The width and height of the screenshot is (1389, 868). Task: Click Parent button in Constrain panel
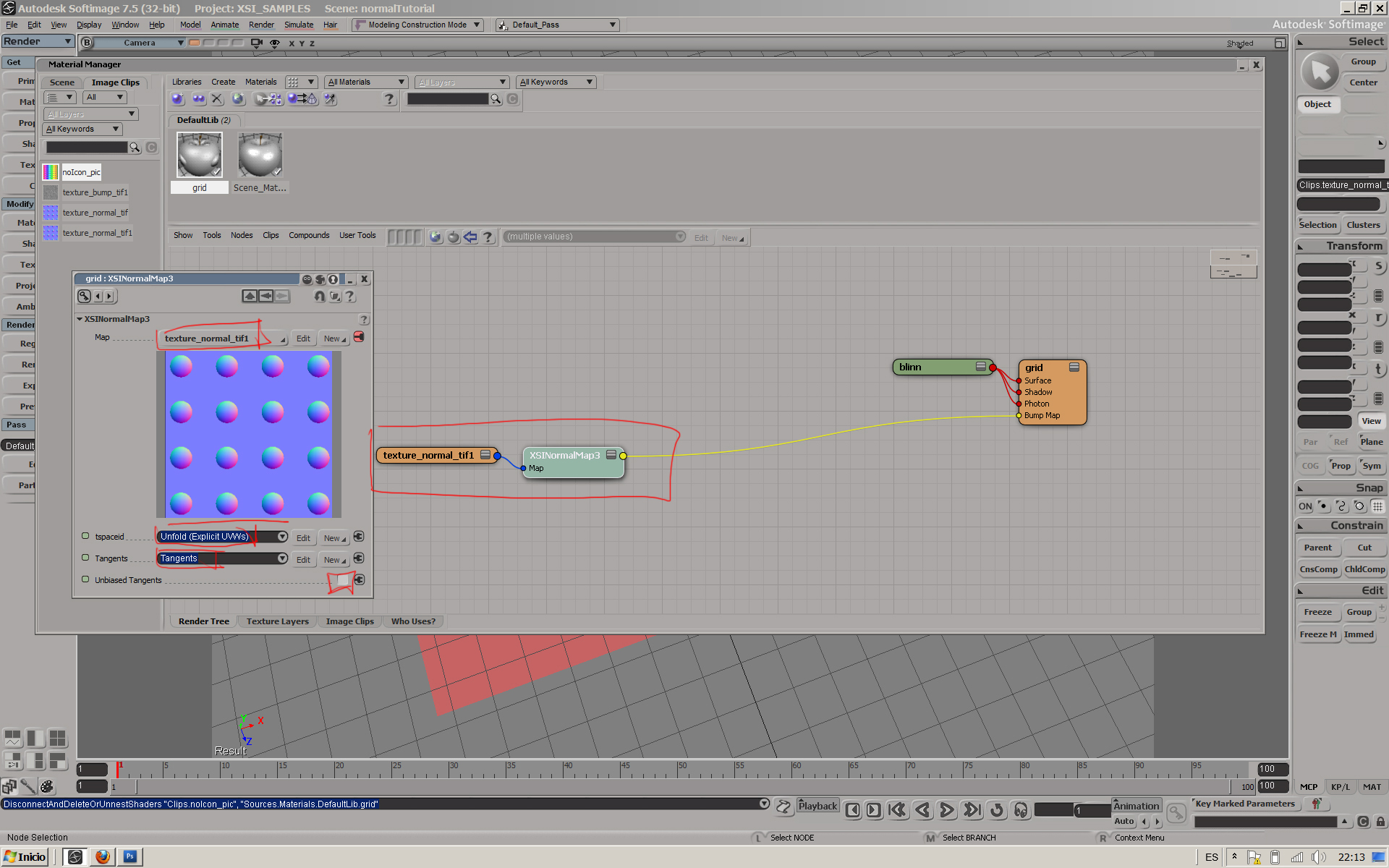pos(1317,548)
